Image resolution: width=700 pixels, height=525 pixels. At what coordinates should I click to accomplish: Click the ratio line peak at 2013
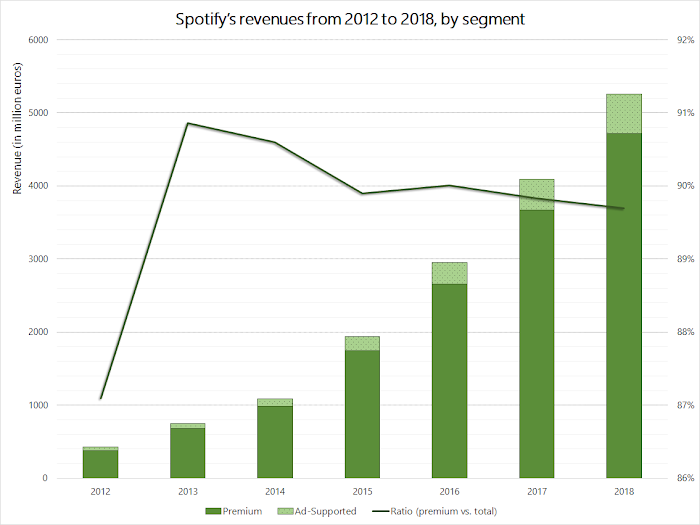tap(188, 123)
